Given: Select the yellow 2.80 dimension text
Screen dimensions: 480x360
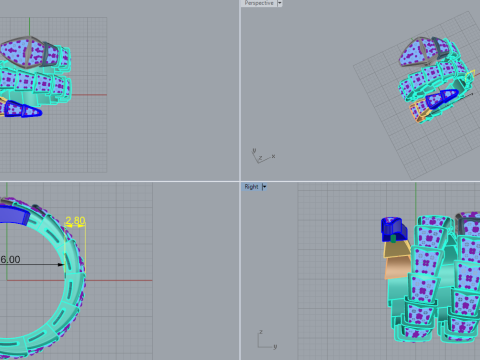Looking at the screenshot, I should (75, 221).
